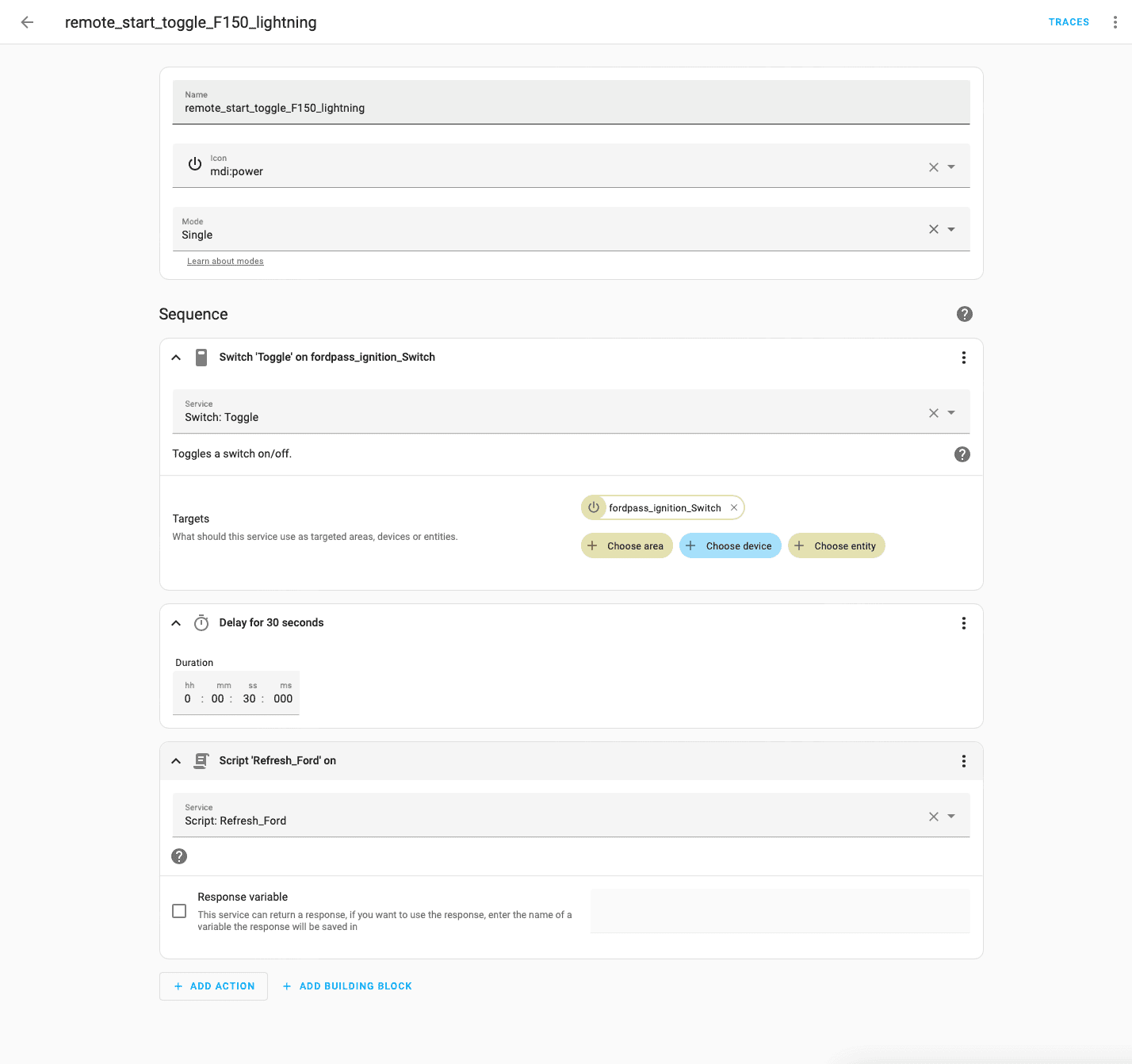Open Learn about modes link
1132x1064 pixels.
[x=225, y=262]
